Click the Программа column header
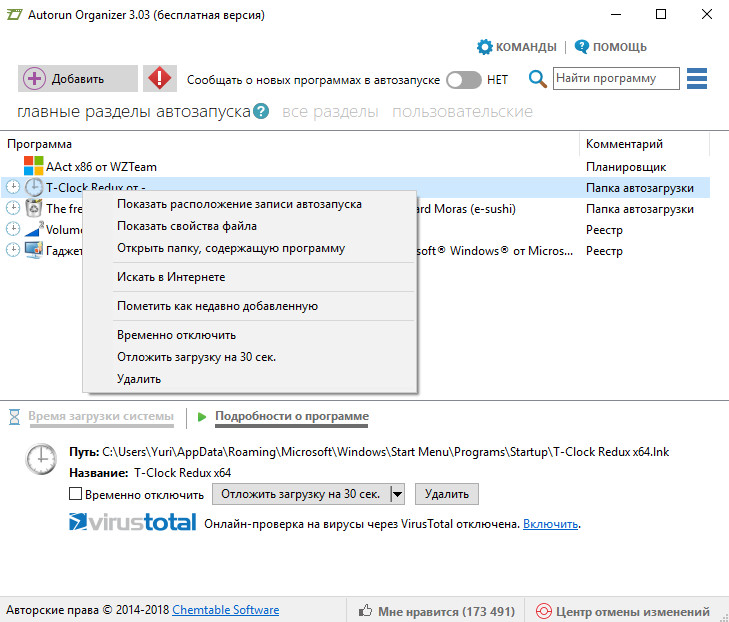729x622 pixels. (40, 144)
